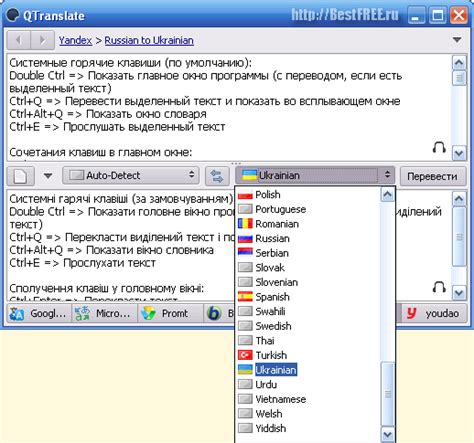Screen dimensions: 474x443
Task: Choose Thai from the list
Action: (308, 341)
